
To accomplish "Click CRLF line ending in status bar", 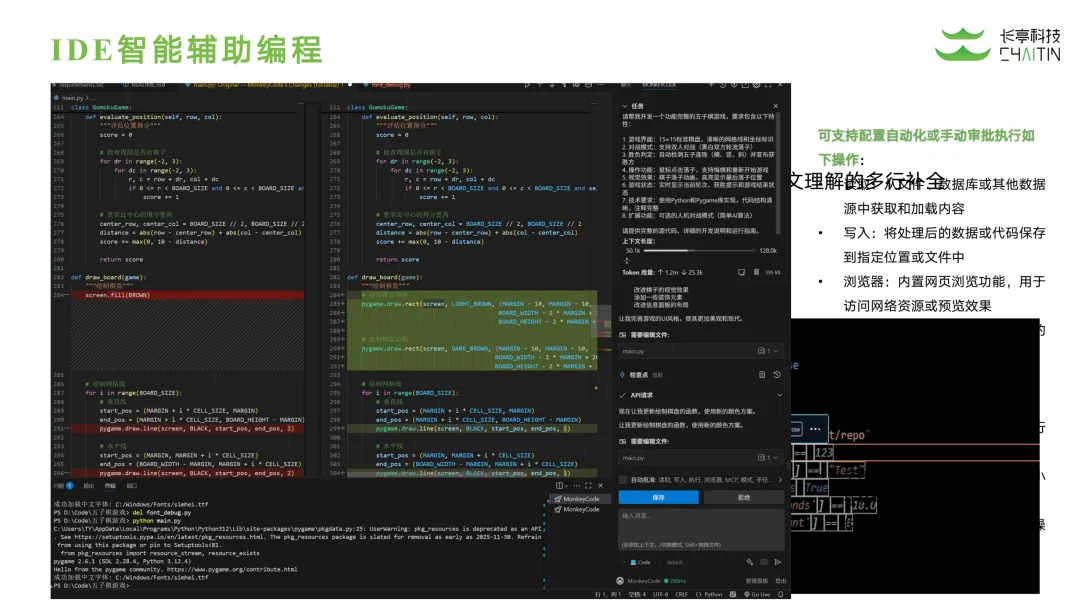I will pos(682,594).
